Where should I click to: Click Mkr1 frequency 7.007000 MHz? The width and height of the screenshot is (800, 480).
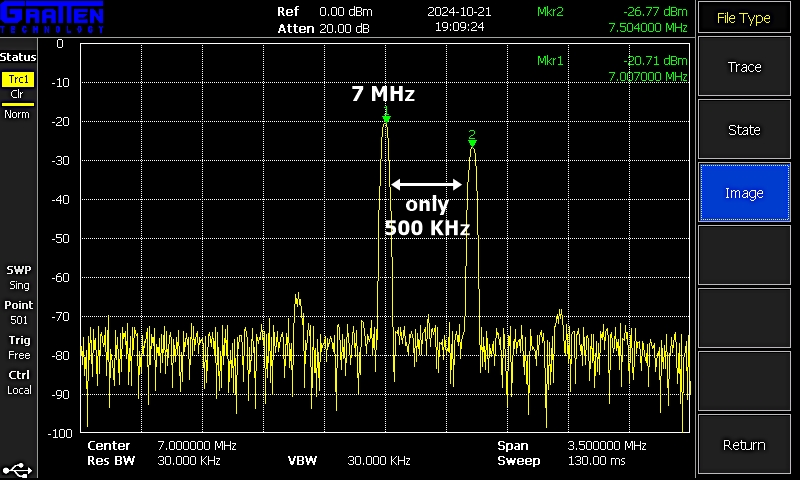point(647,76)
